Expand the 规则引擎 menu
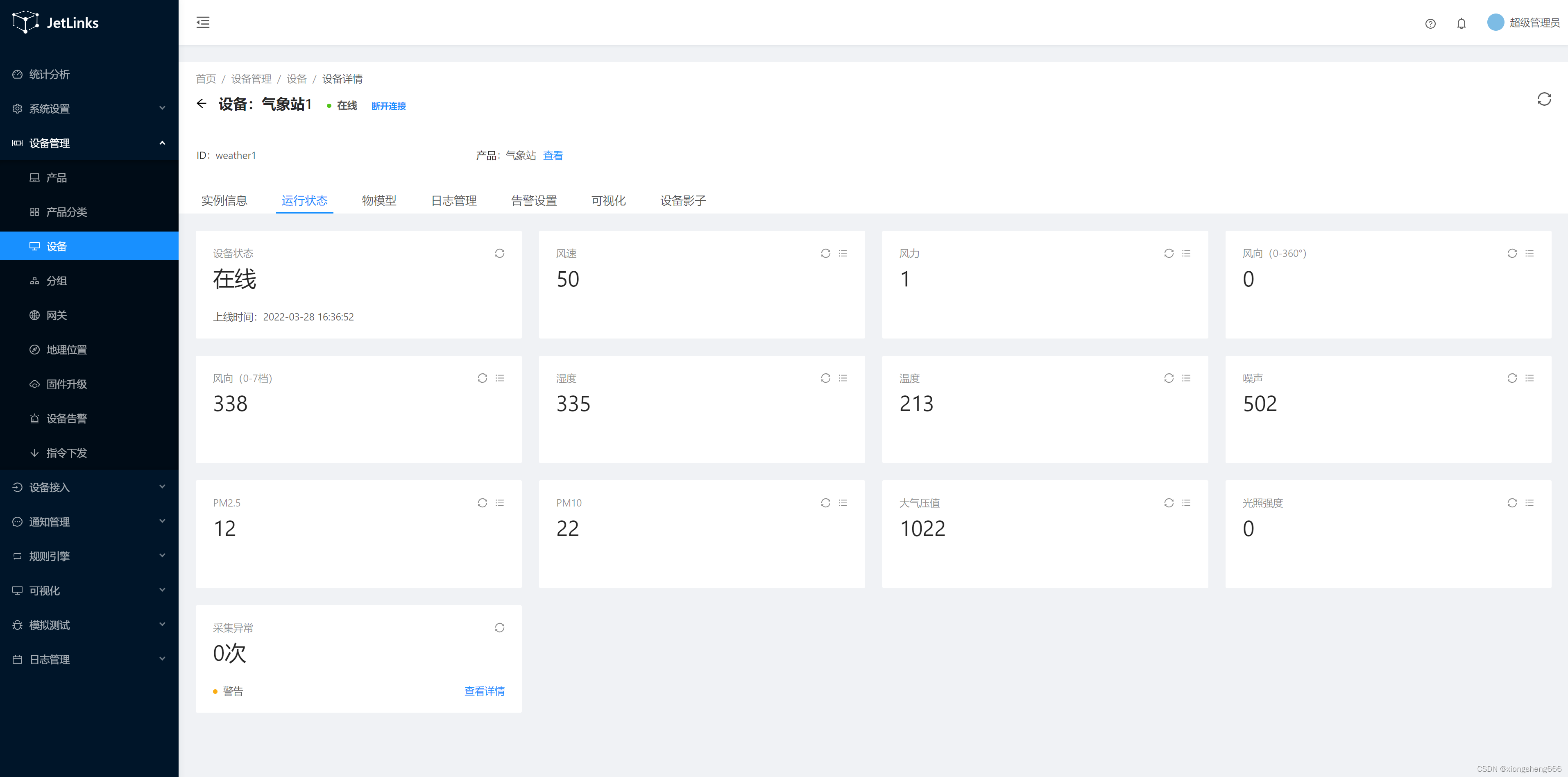1568x777 pixels. 89,556
